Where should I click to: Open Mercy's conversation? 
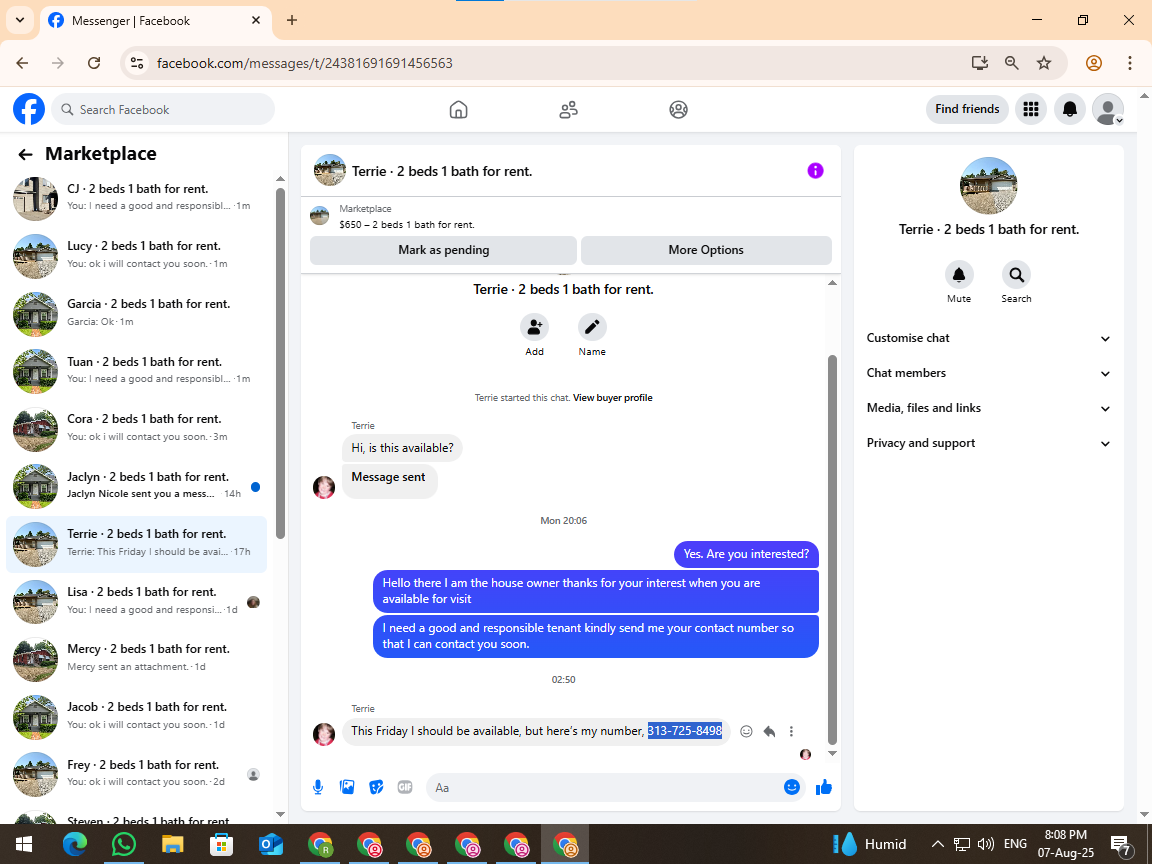click(x=137, y=658)
